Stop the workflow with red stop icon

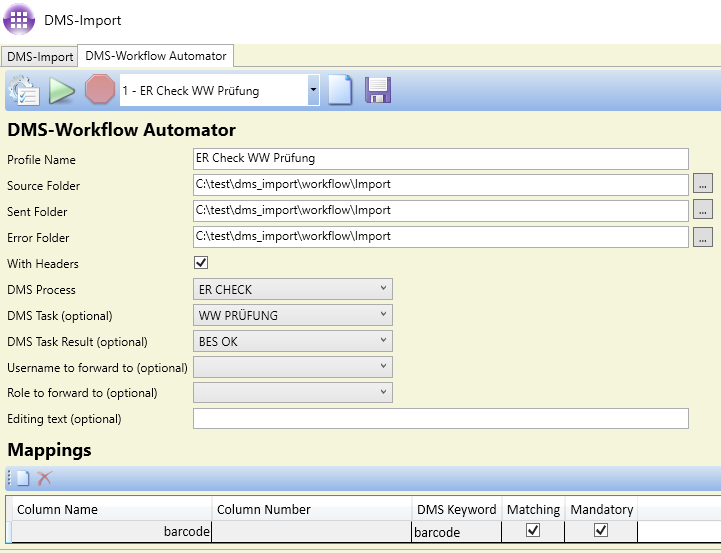click(x=100, y=90)
